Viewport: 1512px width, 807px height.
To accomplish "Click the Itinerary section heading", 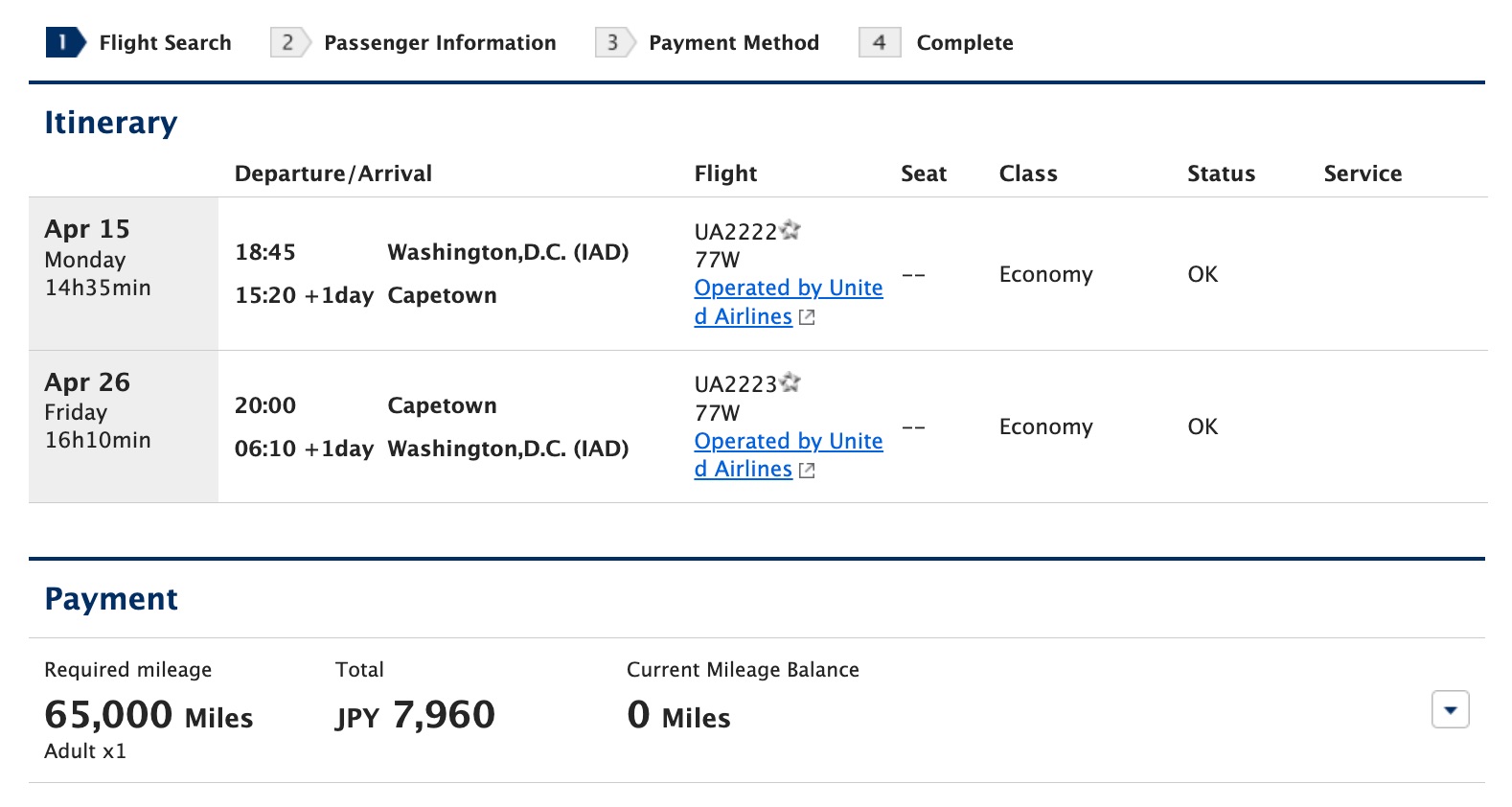I will tap(111, 122).
